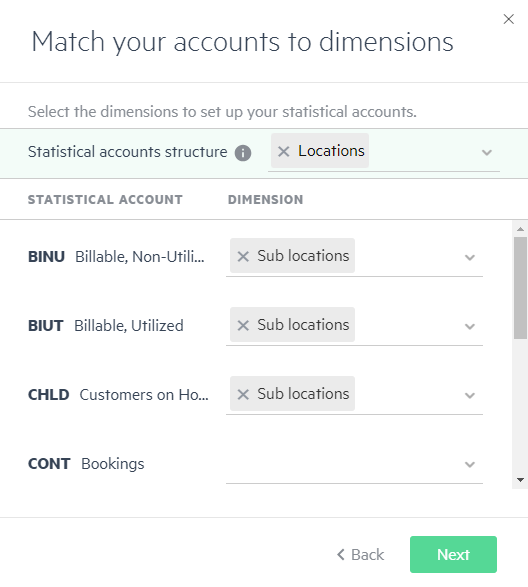The height and width of the screenshot is (587, 528).
Task: Click the Next button
Action: tap(453, 554)
